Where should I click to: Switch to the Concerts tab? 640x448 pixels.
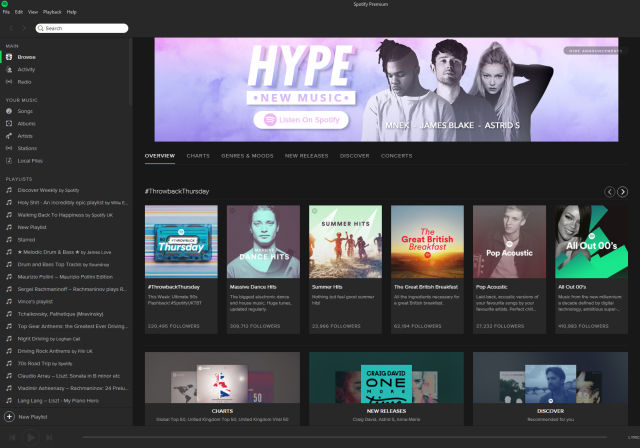[397, 156]
